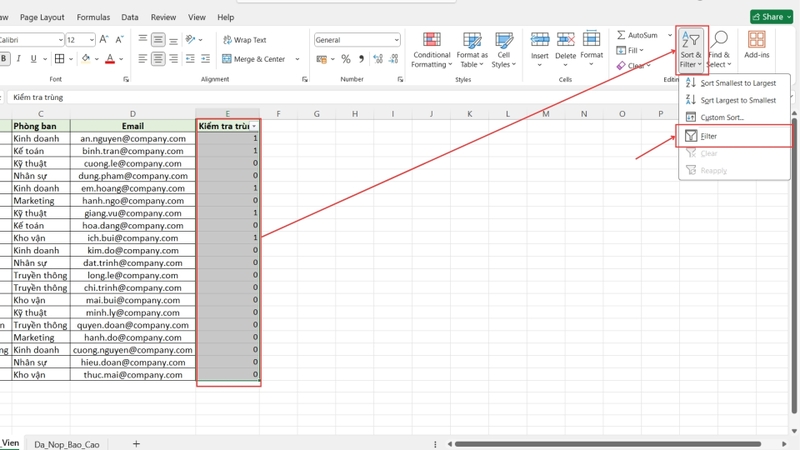Increase font size with the larger A icon
Image resolution: width=800 pixels, height=450 pixels.
coord(104,39)
